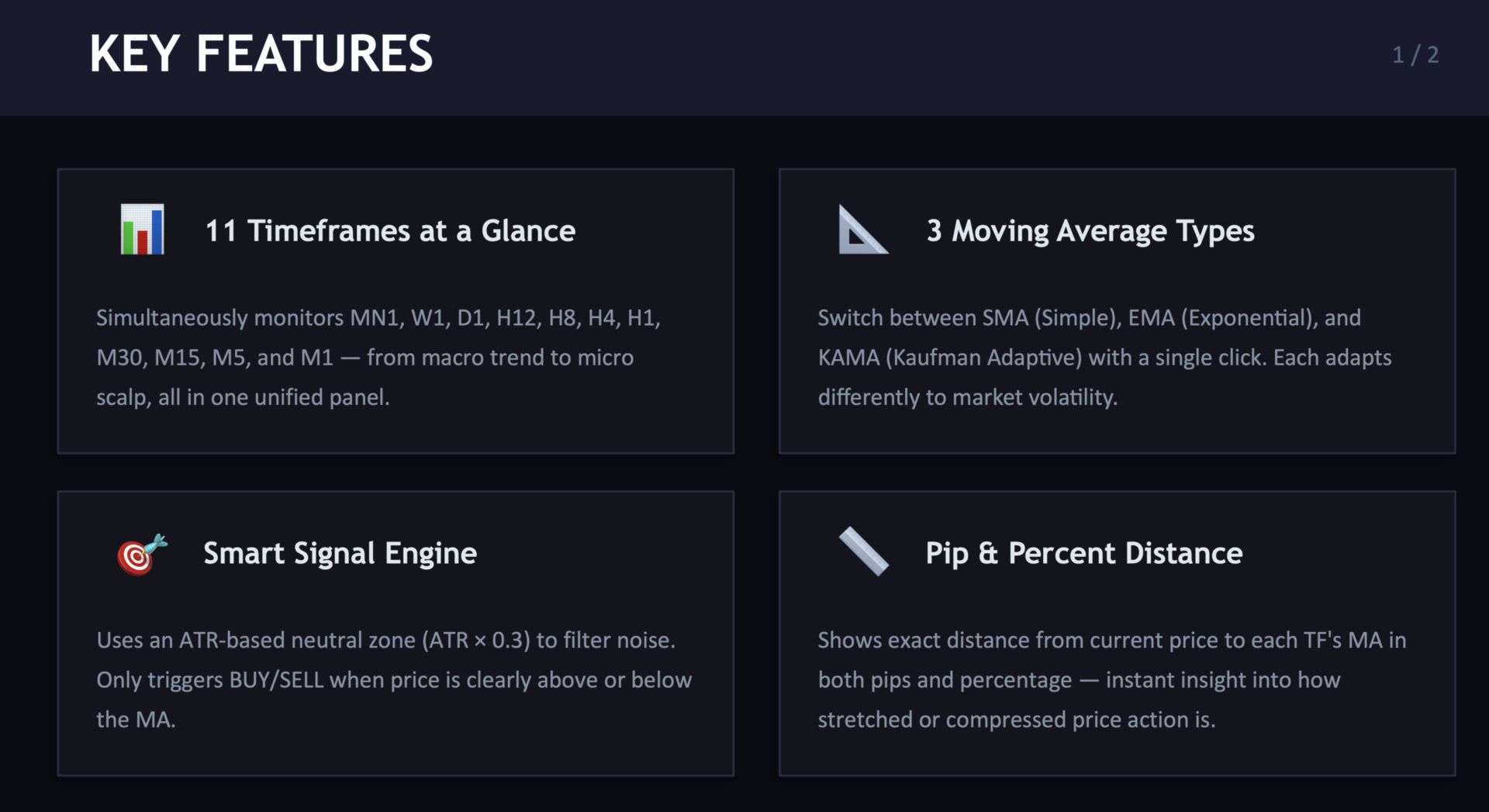
Task: Click the bar chart icon for Timeframes
Action: (142, 230)
